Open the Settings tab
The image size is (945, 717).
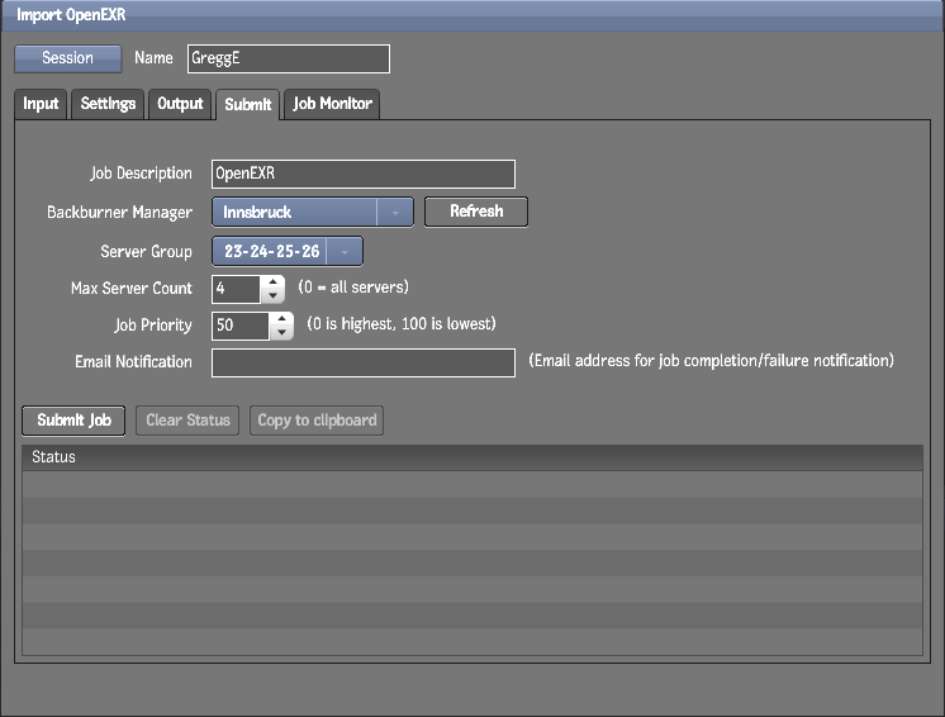pyautogui.click(x=108, y=104)
